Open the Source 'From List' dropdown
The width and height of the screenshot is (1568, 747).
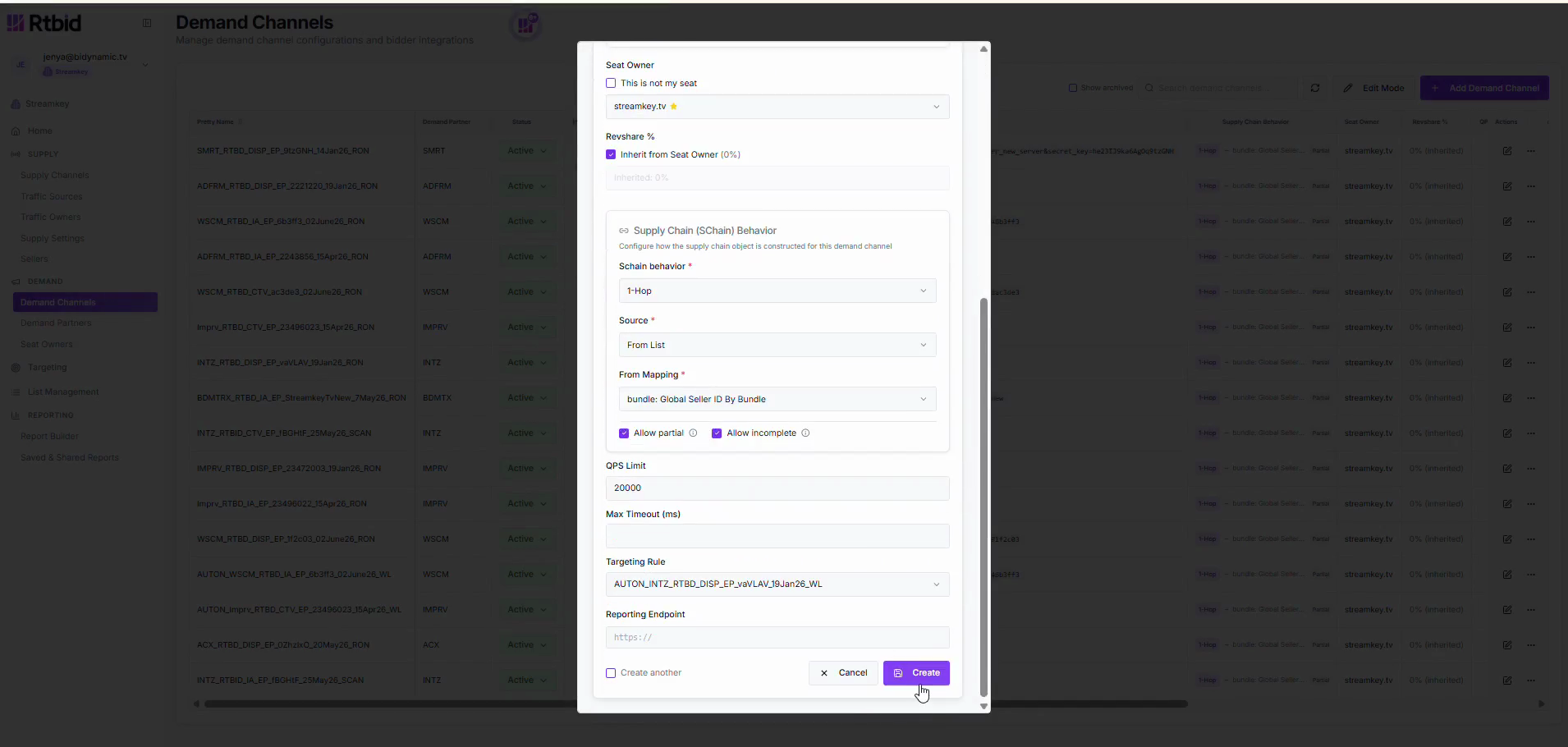(777, 345)
